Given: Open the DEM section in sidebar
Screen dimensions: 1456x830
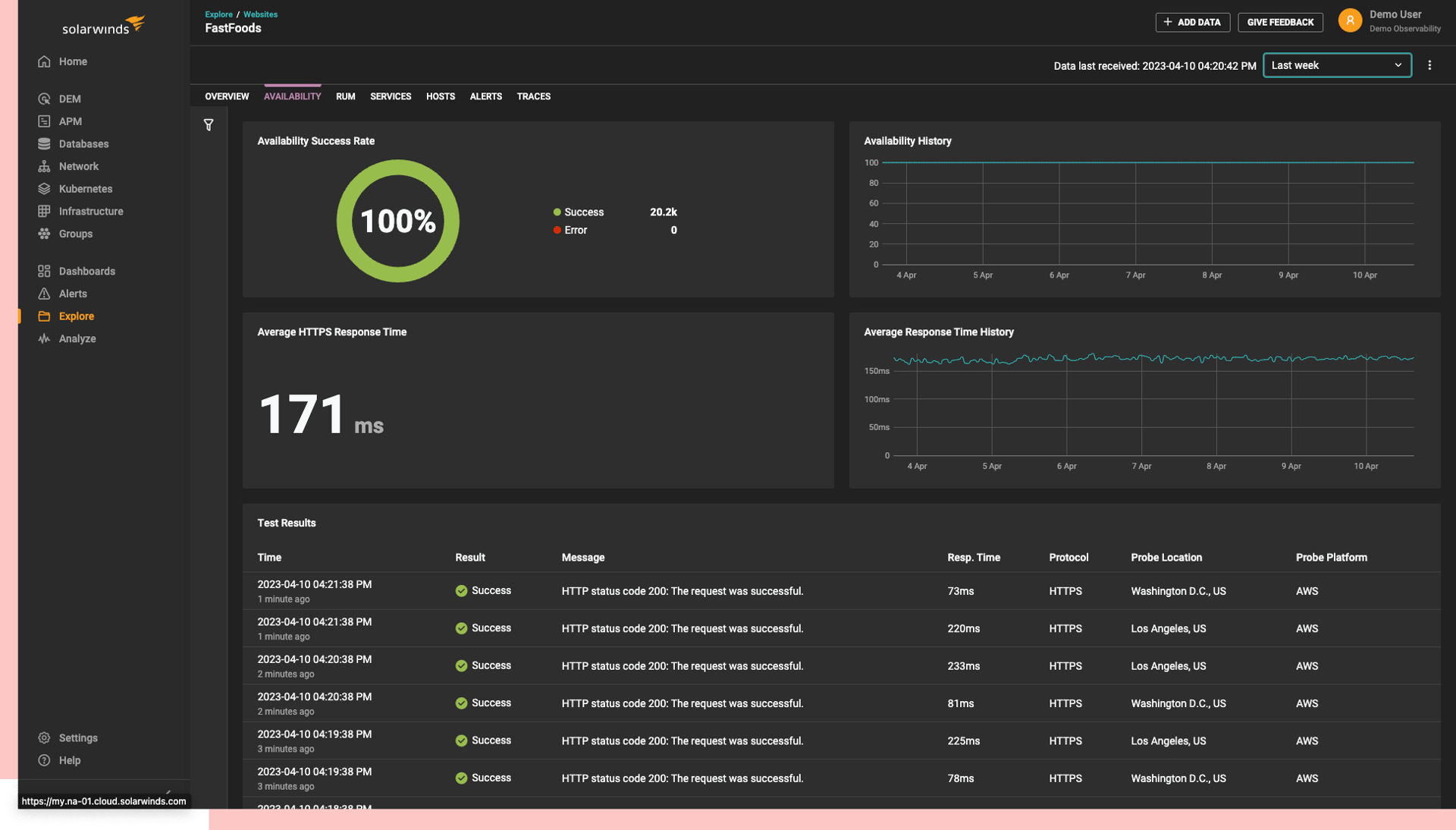Looking at the screenshot, I should 69,99.
